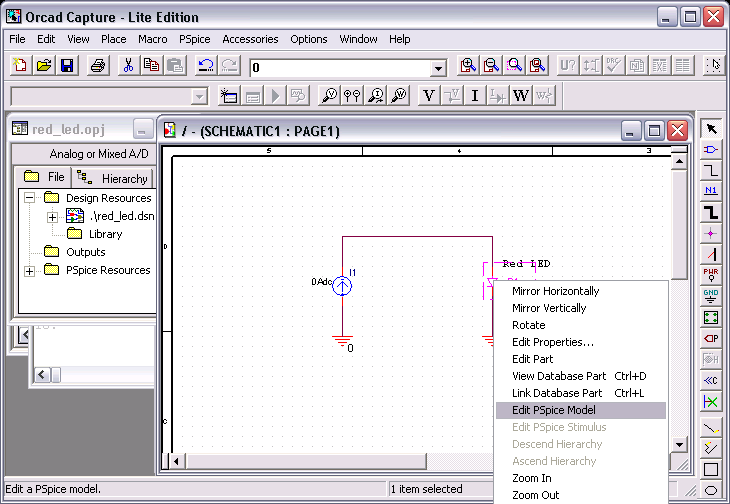Choose the Place Part tool
The image size is (730, 504).
[x=711, y=149]
